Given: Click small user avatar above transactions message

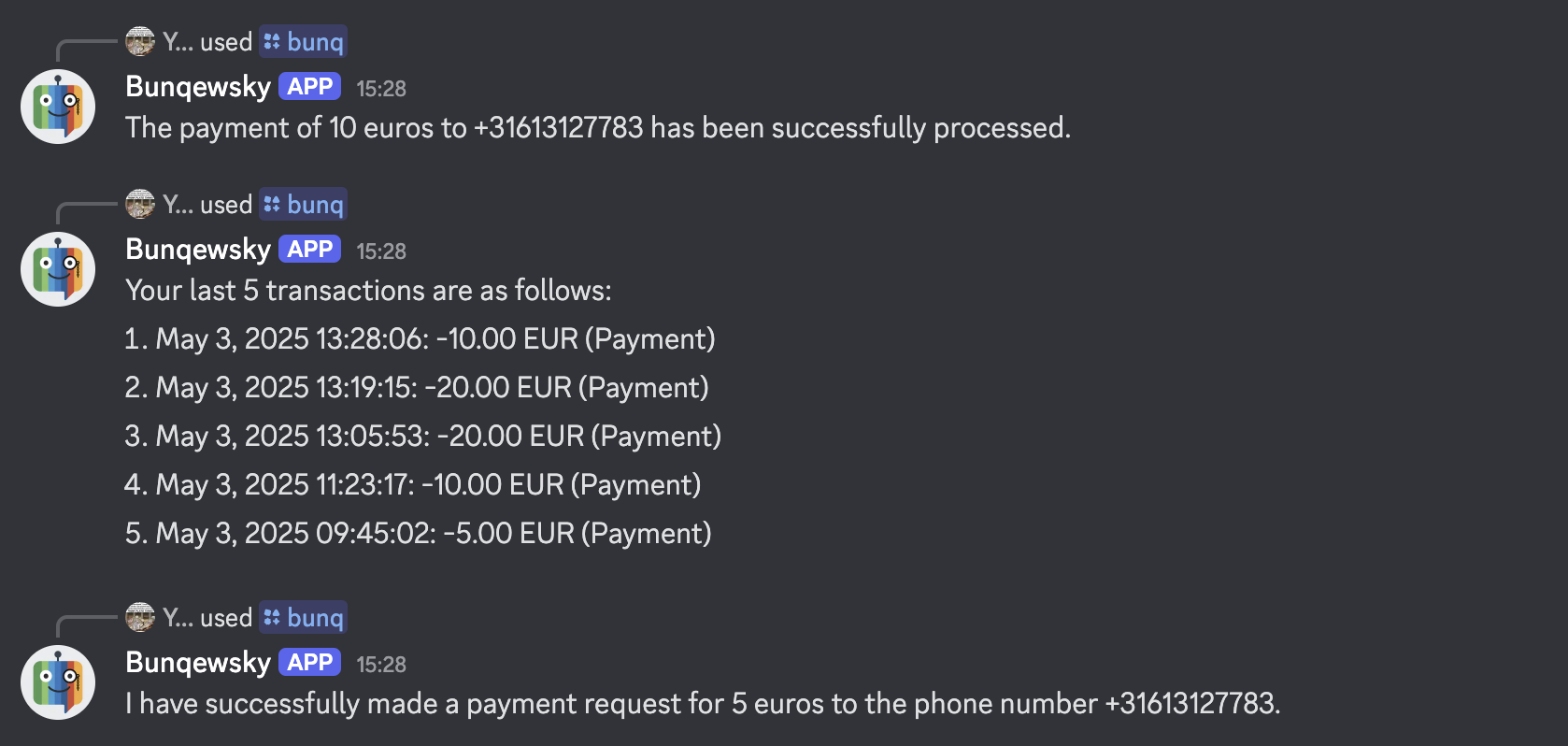Looking at the screenshot, I should pyautogui.click(x=140, y=204).
